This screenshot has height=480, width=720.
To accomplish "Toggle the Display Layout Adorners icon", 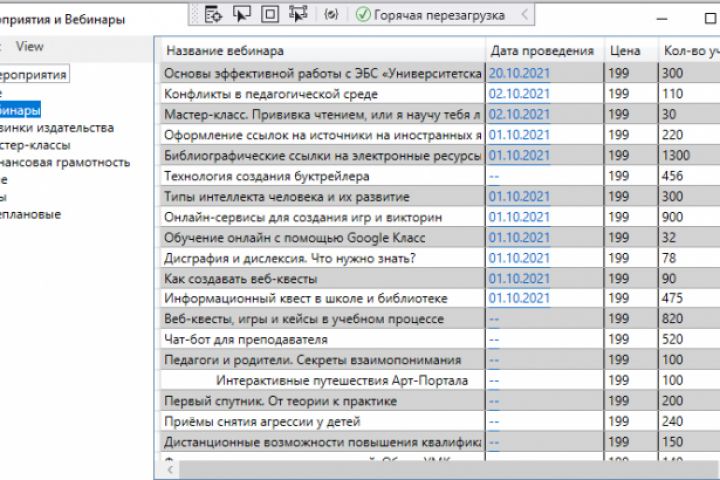I will (270, 15).
